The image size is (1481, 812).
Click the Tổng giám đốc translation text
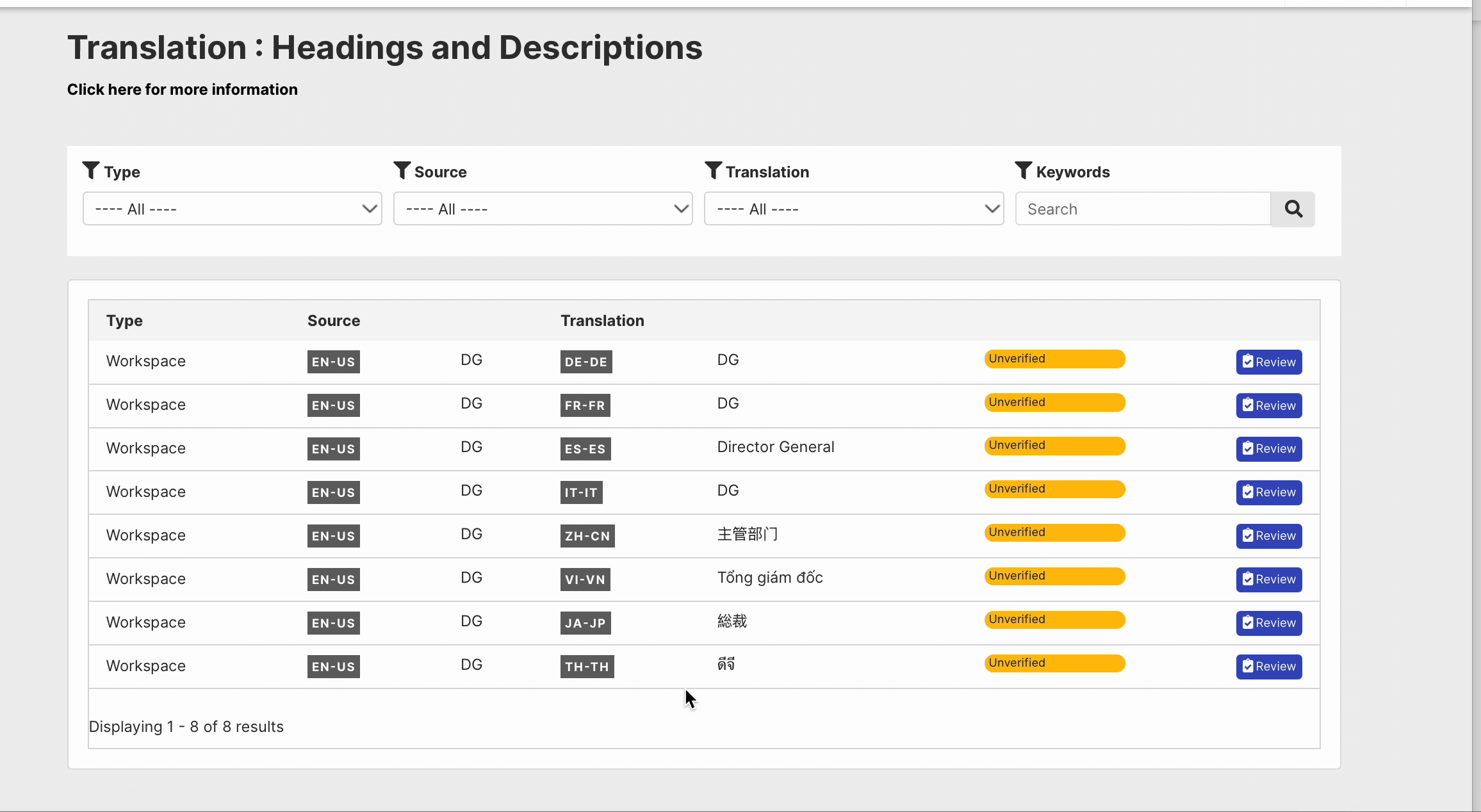[x=770, y=578]
